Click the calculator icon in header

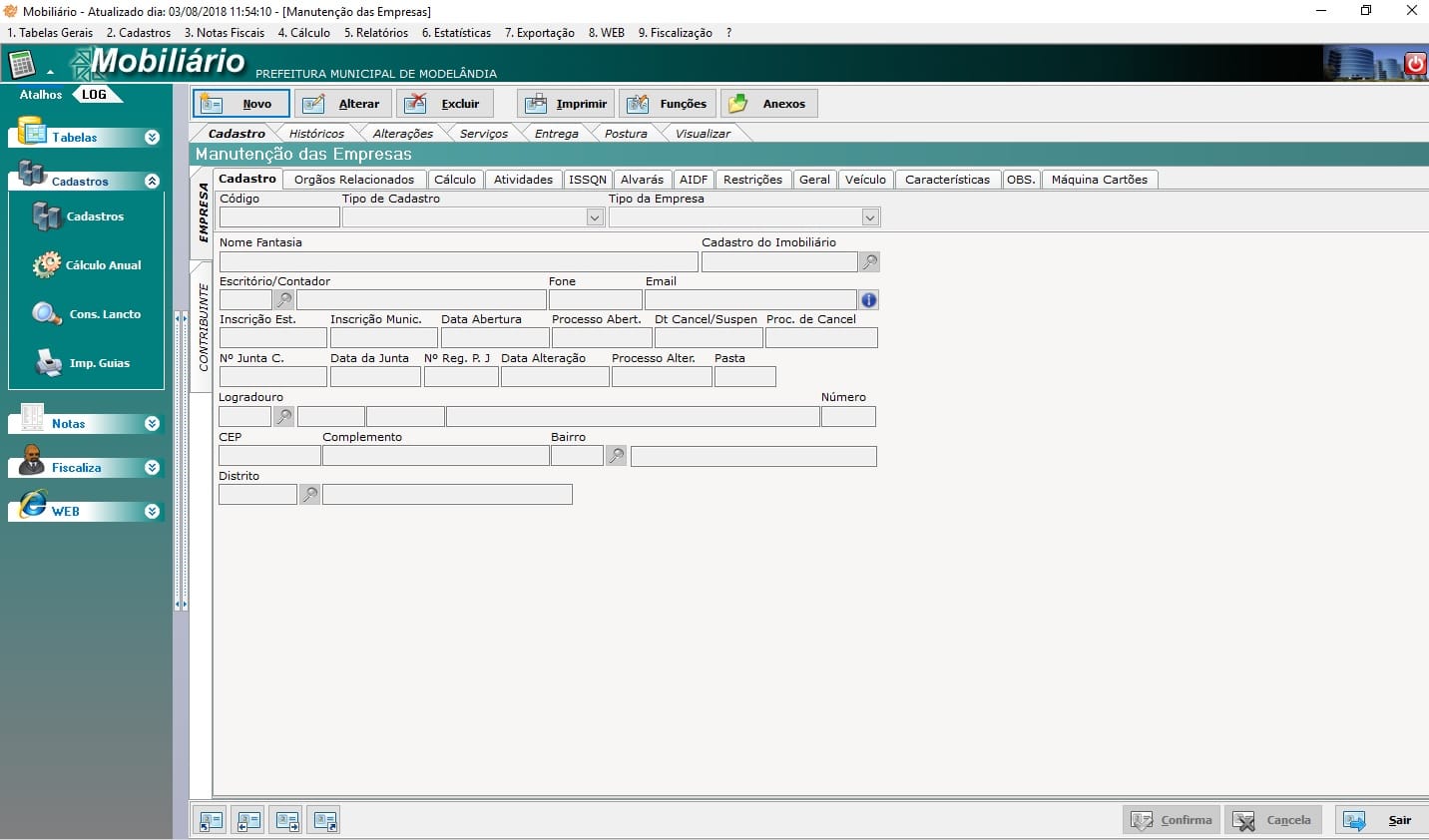[x=22, y=65]
